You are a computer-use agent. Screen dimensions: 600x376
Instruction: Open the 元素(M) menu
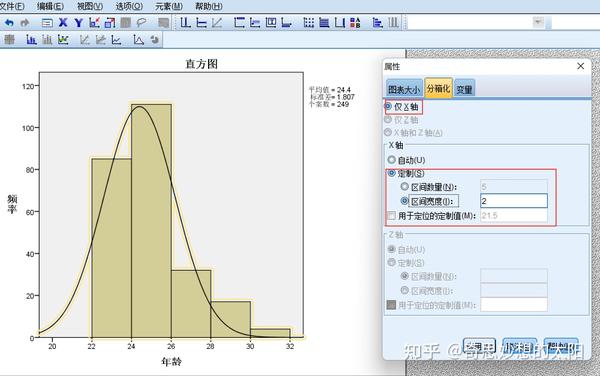point(169,6)
